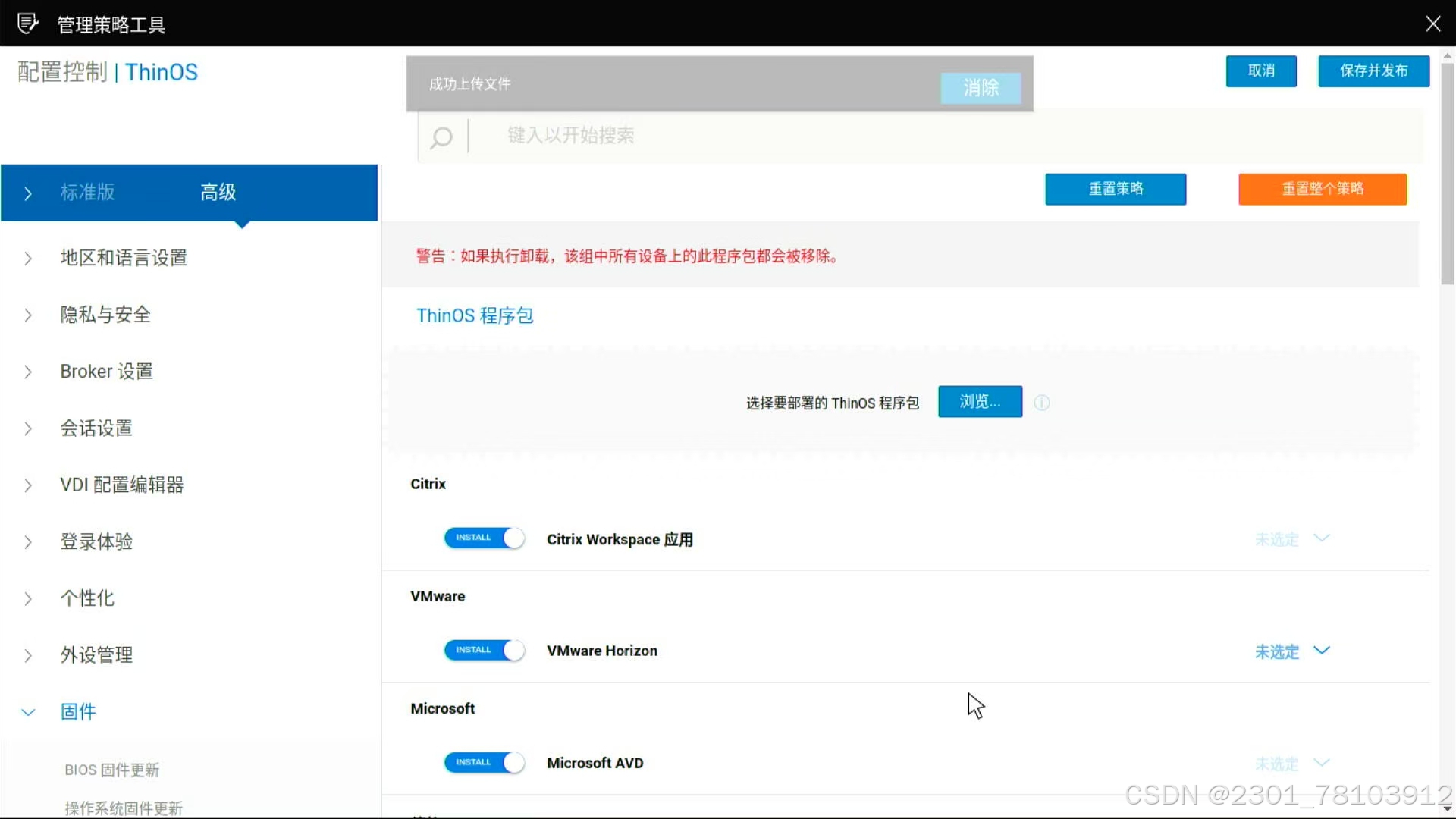Click the 保存并发布 button

(x=1373, y=71)
